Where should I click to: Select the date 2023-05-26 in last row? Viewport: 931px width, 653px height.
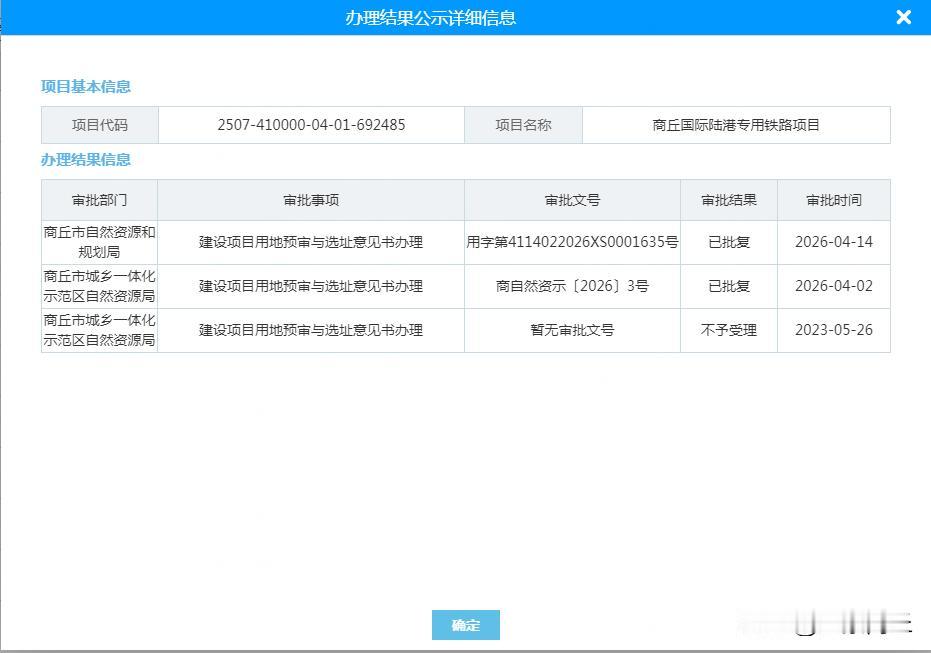pyautogui.click(x=833, y=330)
